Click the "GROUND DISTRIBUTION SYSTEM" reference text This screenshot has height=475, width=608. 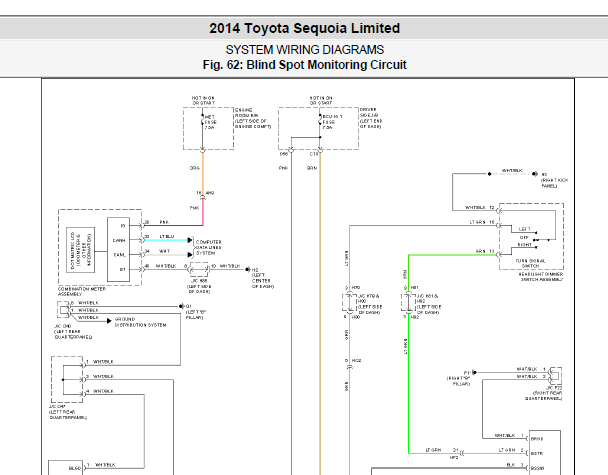[140, 322]
